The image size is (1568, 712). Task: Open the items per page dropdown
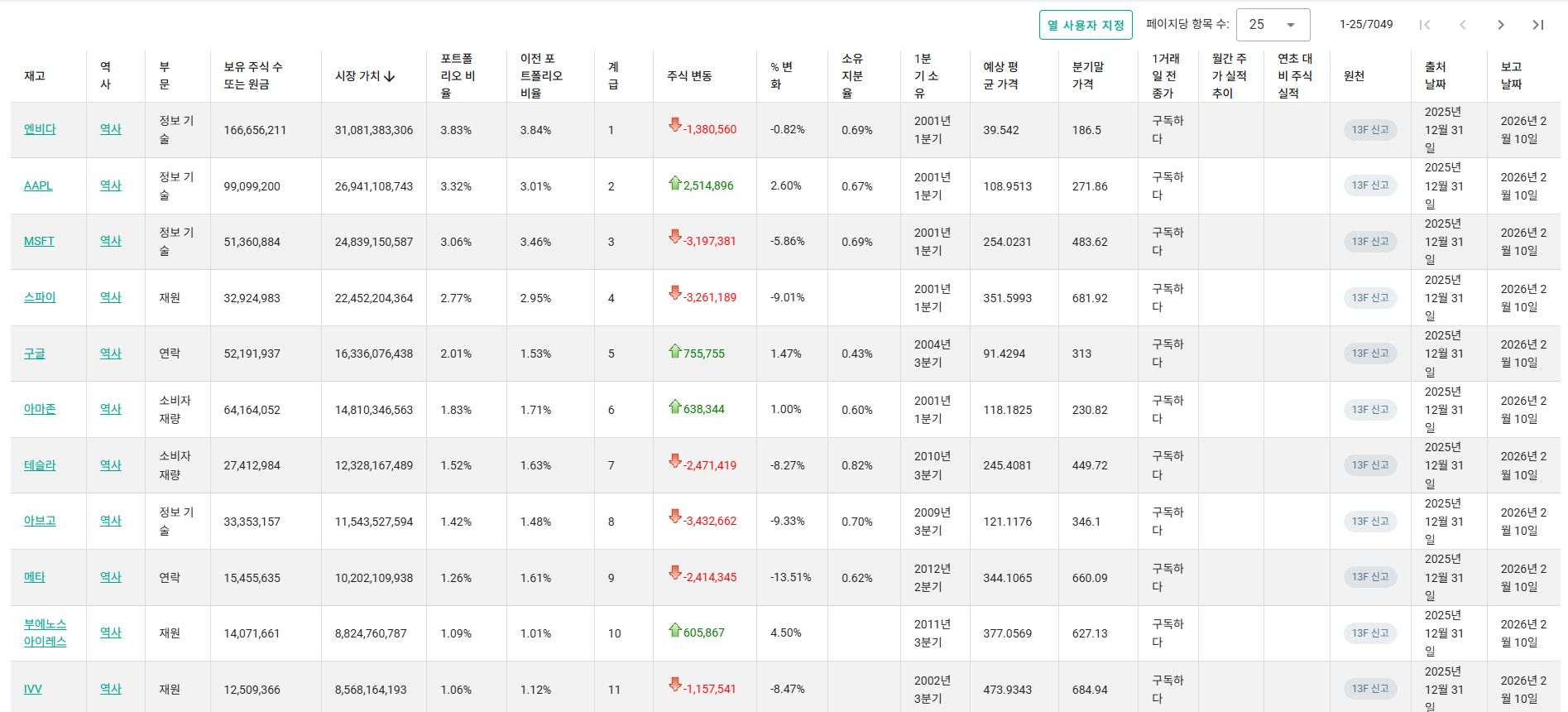click(1273, 25)
